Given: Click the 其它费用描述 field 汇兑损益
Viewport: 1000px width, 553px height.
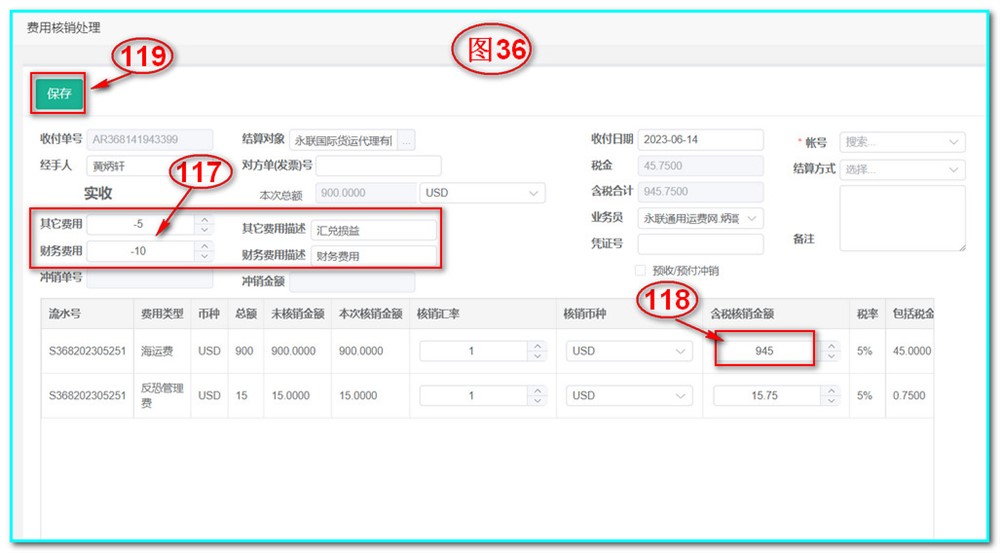Looking at the screenshot, I should (374, 230).
